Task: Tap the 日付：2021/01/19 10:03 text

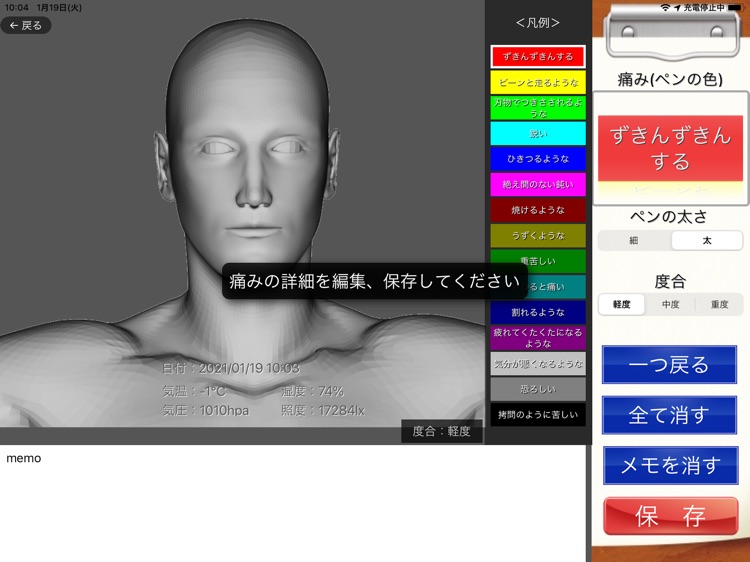Action: (231, 368)
